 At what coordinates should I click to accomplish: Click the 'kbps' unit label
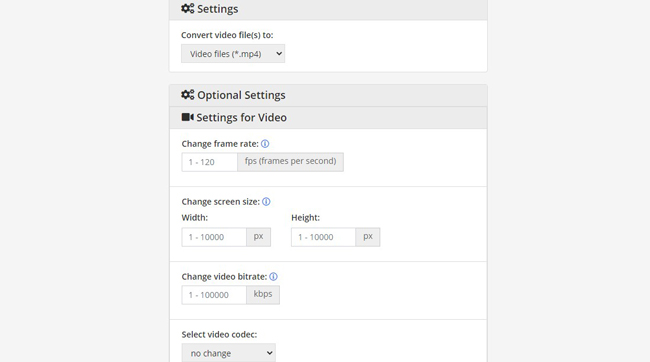[263, 294]
